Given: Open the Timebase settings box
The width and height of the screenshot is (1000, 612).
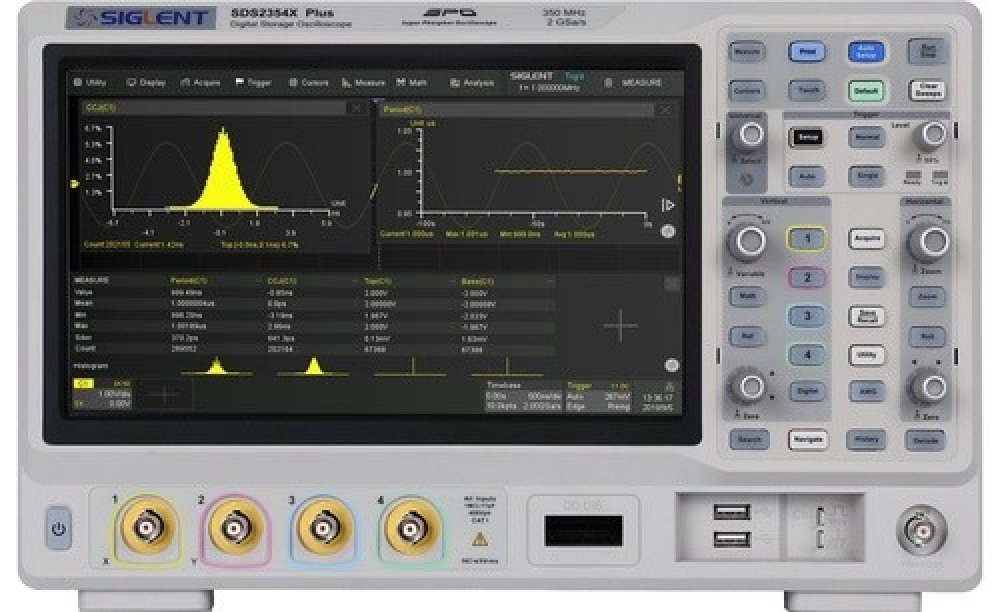Looking at the screenshot, I should click(522, 395).
